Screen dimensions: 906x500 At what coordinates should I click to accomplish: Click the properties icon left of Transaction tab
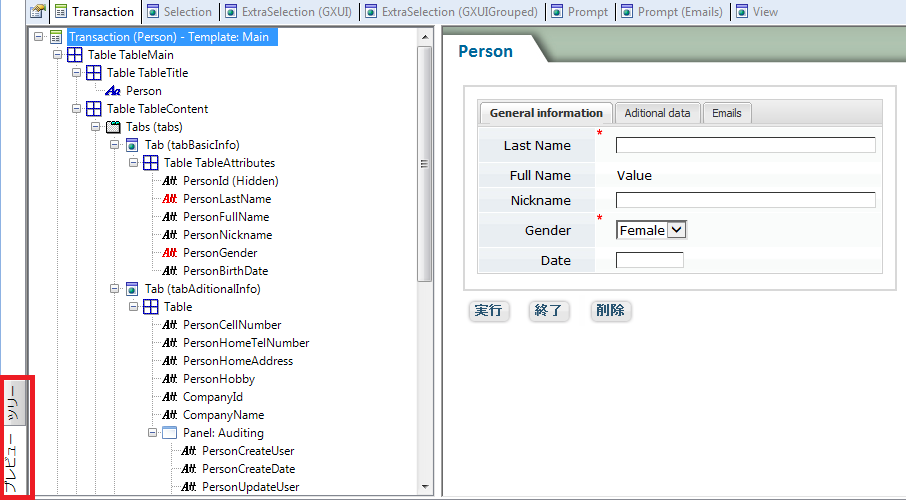(x=37, y=12)
